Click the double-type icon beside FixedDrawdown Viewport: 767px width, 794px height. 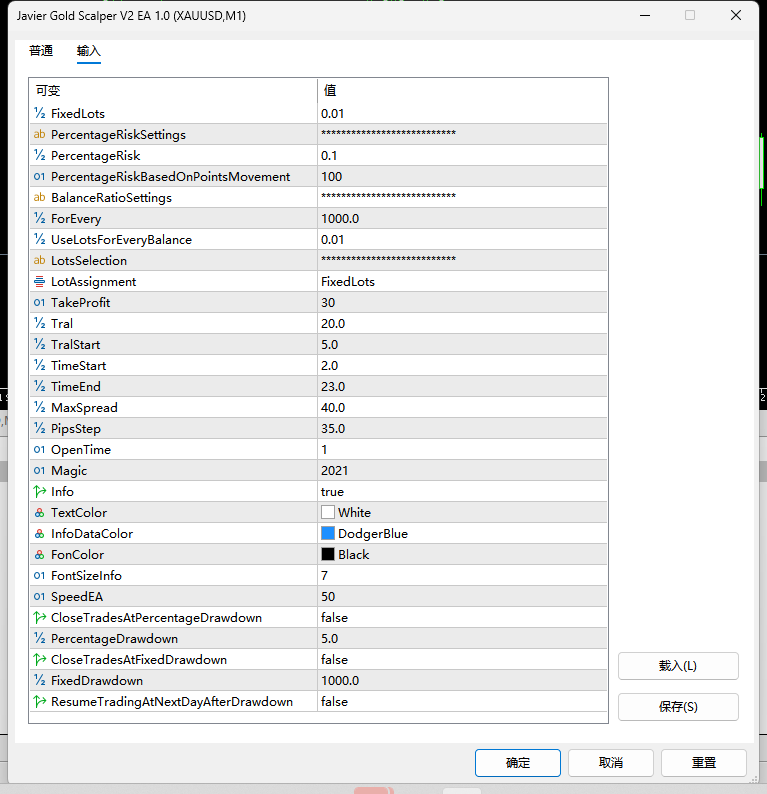pyautogui.click(x=39, y=681)
